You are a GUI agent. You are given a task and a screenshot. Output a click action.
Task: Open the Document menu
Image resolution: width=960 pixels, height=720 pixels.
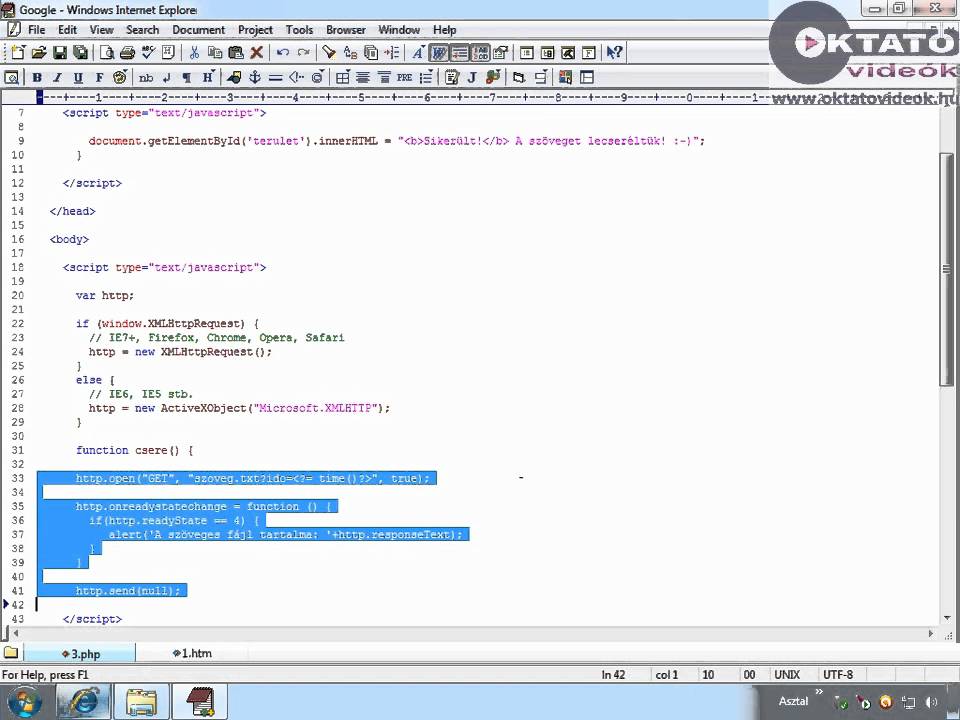pyautogui.click(x=198, y=29)
